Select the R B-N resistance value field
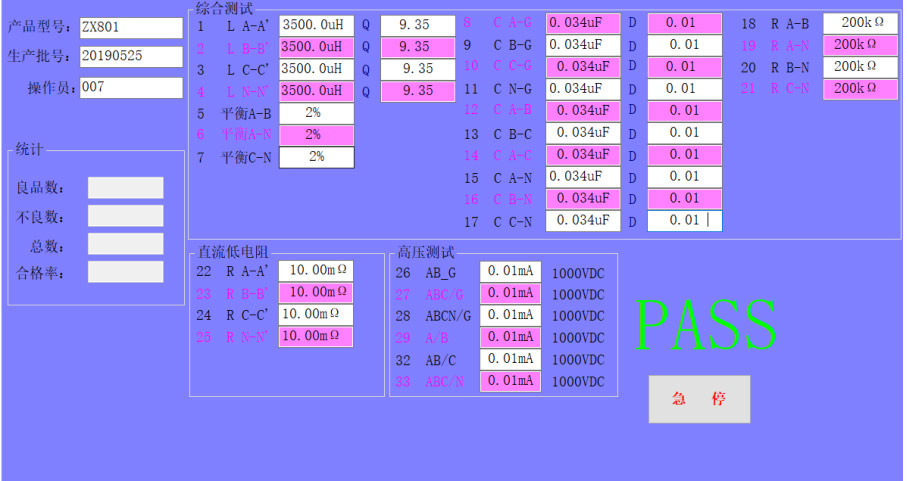907x481 pixels. 860,67
